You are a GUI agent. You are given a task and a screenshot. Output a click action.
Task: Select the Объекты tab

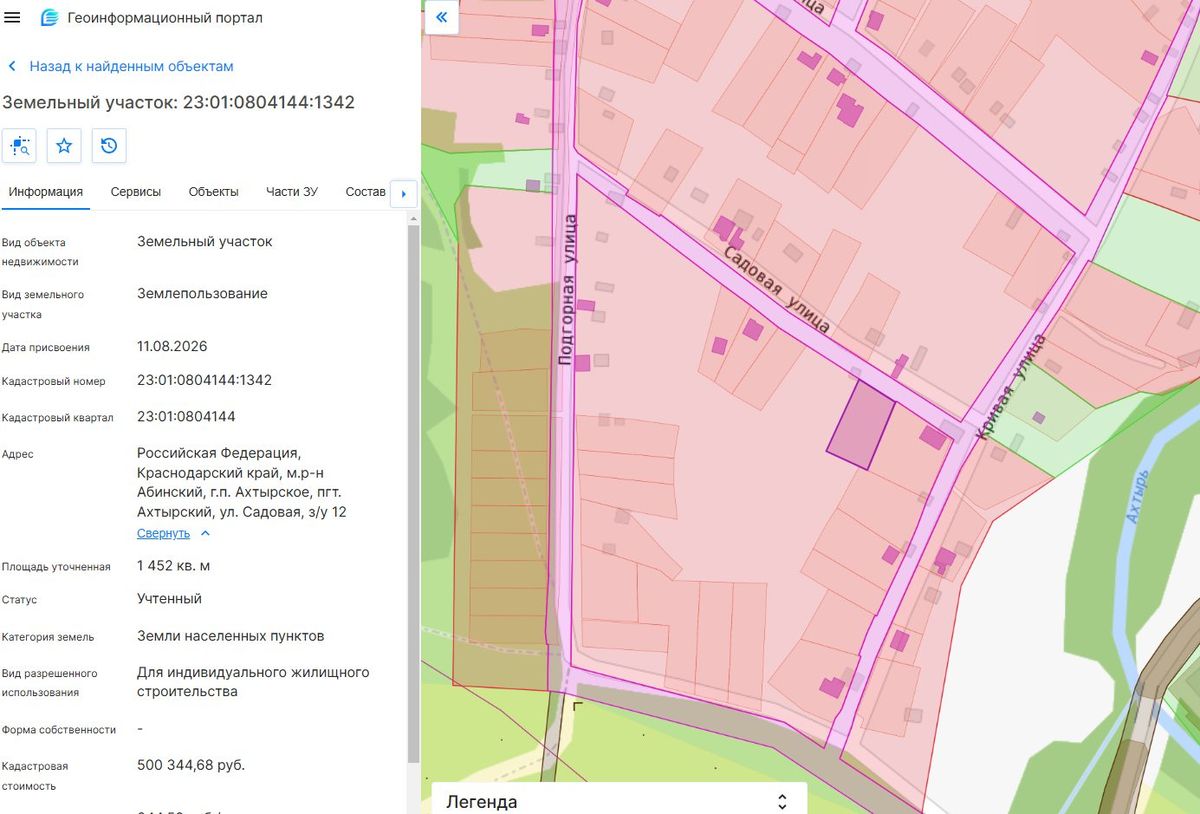click(214, 192)
